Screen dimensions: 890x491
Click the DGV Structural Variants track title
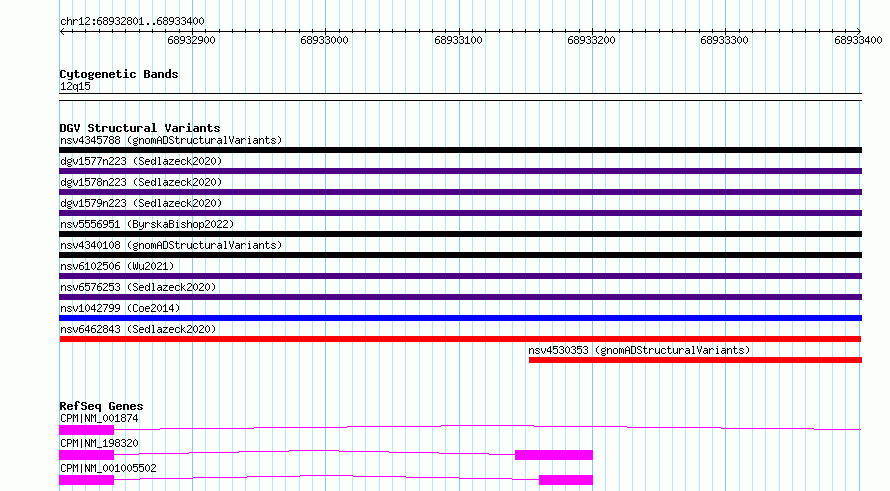tap(140, 128)
